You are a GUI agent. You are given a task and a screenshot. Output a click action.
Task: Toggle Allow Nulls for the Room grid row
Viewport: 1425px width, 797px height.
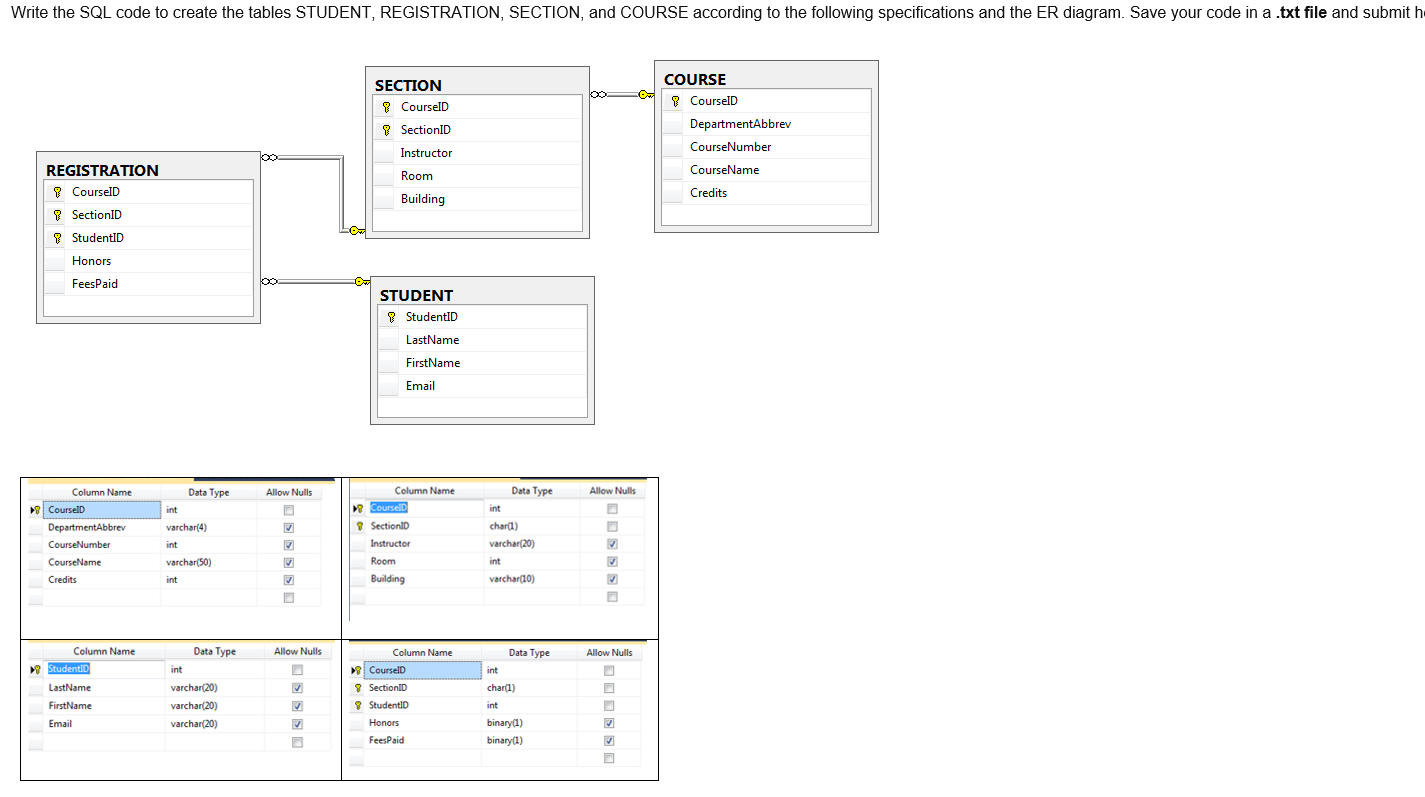click(612, 562)
